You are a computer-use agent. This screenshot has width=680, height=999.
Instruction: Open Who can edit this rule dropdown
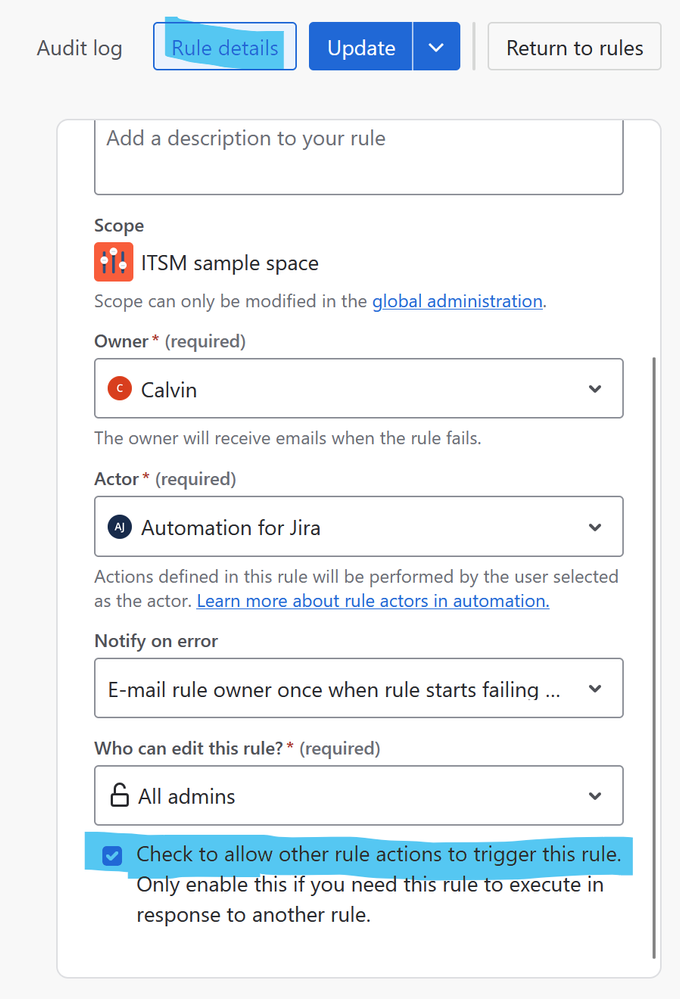point(595,797)
